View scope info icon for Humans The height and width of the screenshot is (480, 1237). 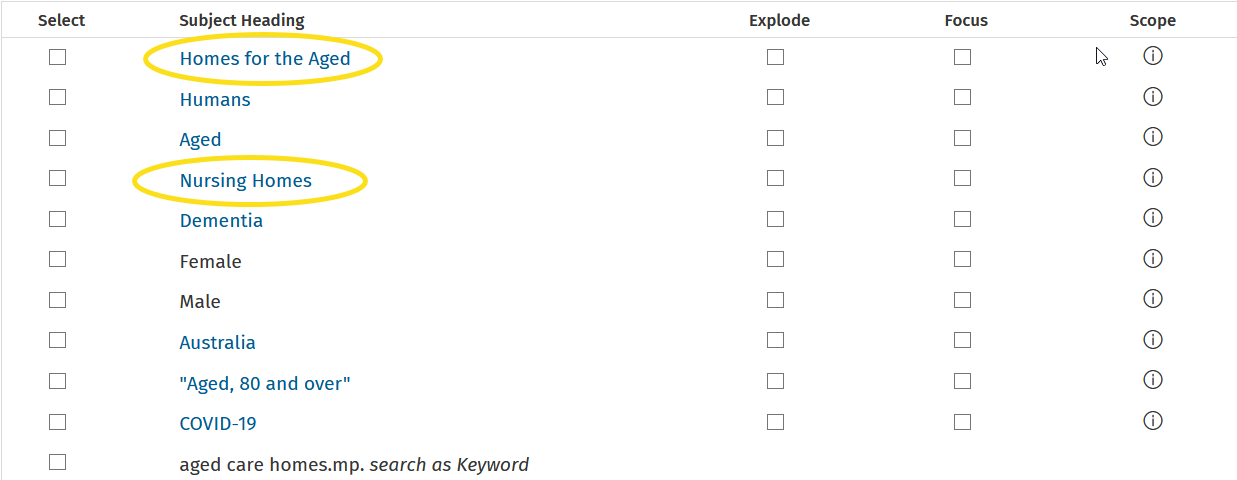point(1152,97)
